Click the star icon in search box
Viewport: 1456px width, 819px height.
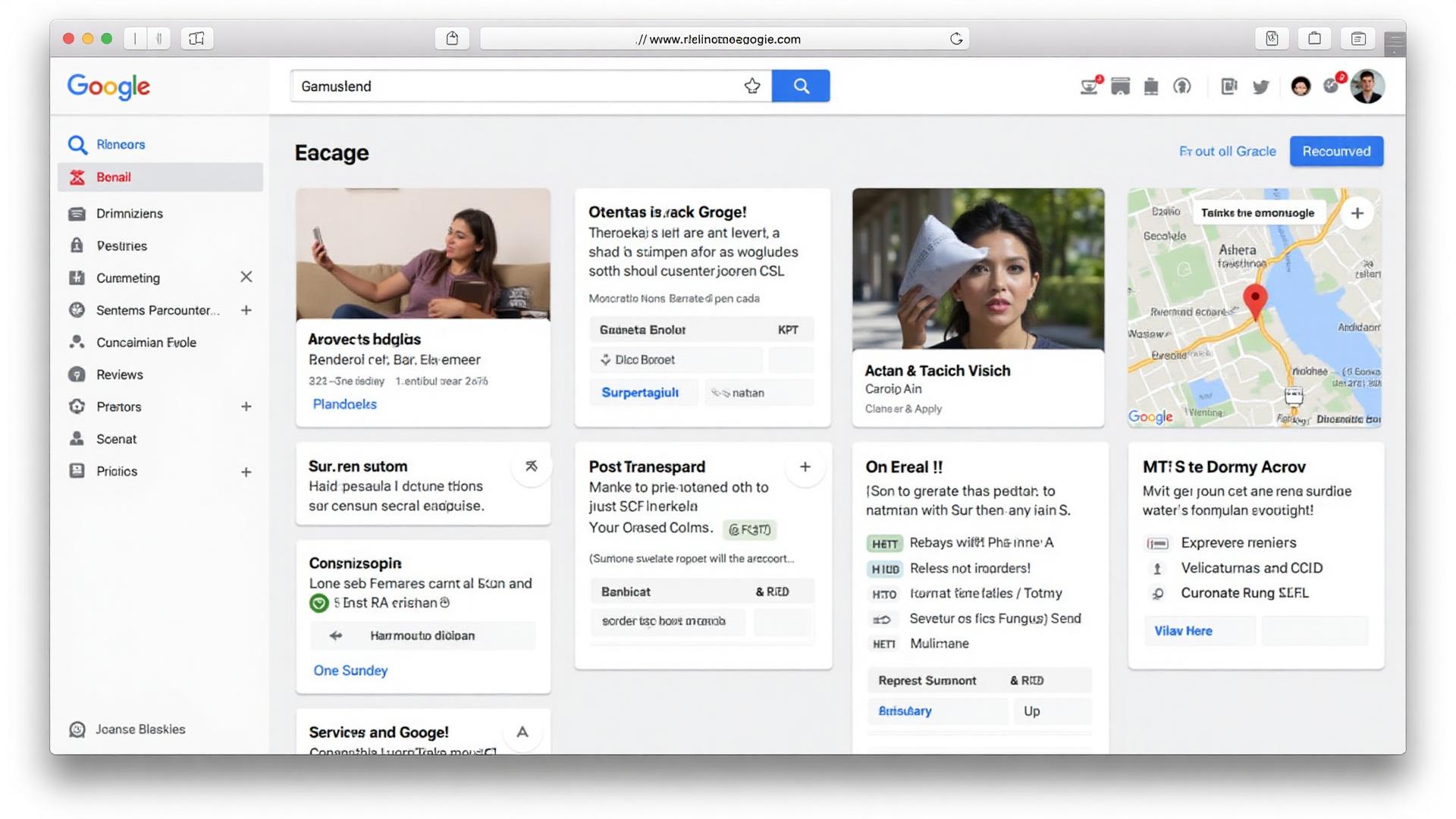coord(752,86)
